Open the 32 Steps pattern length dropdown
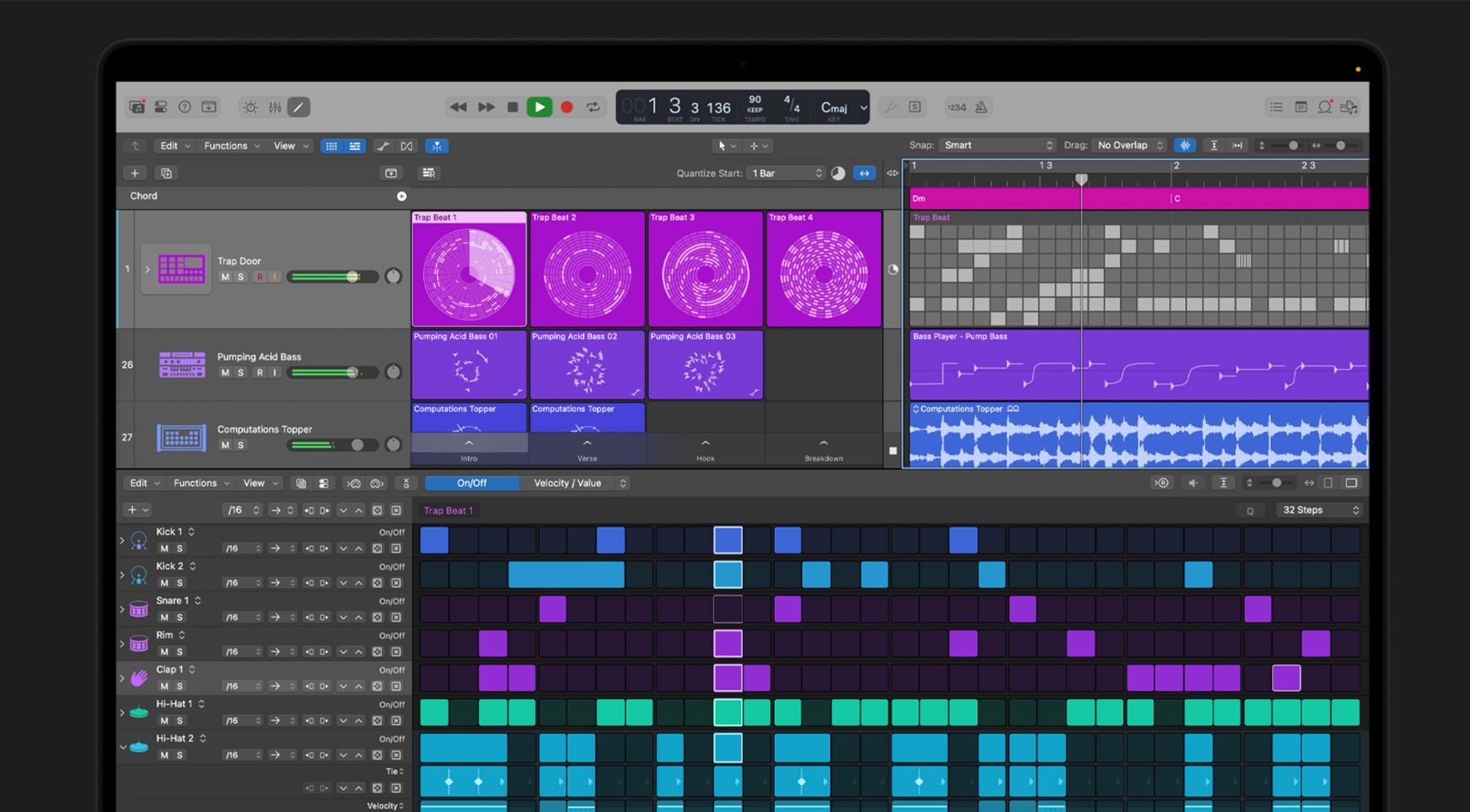 (x=1320, y=510)
